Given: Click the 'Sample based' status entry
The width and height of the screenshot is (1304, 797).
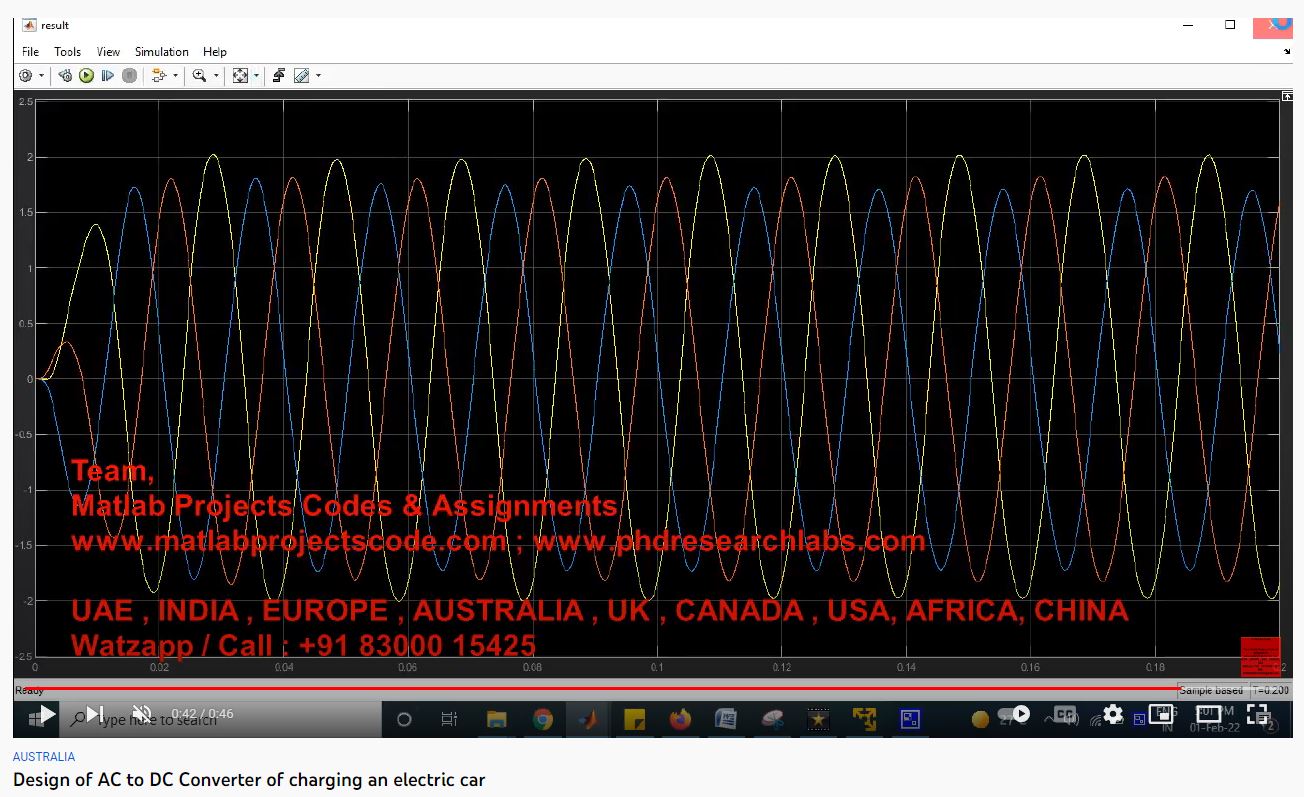Looking at the screenshot, I should click(x=1211, y=690).
